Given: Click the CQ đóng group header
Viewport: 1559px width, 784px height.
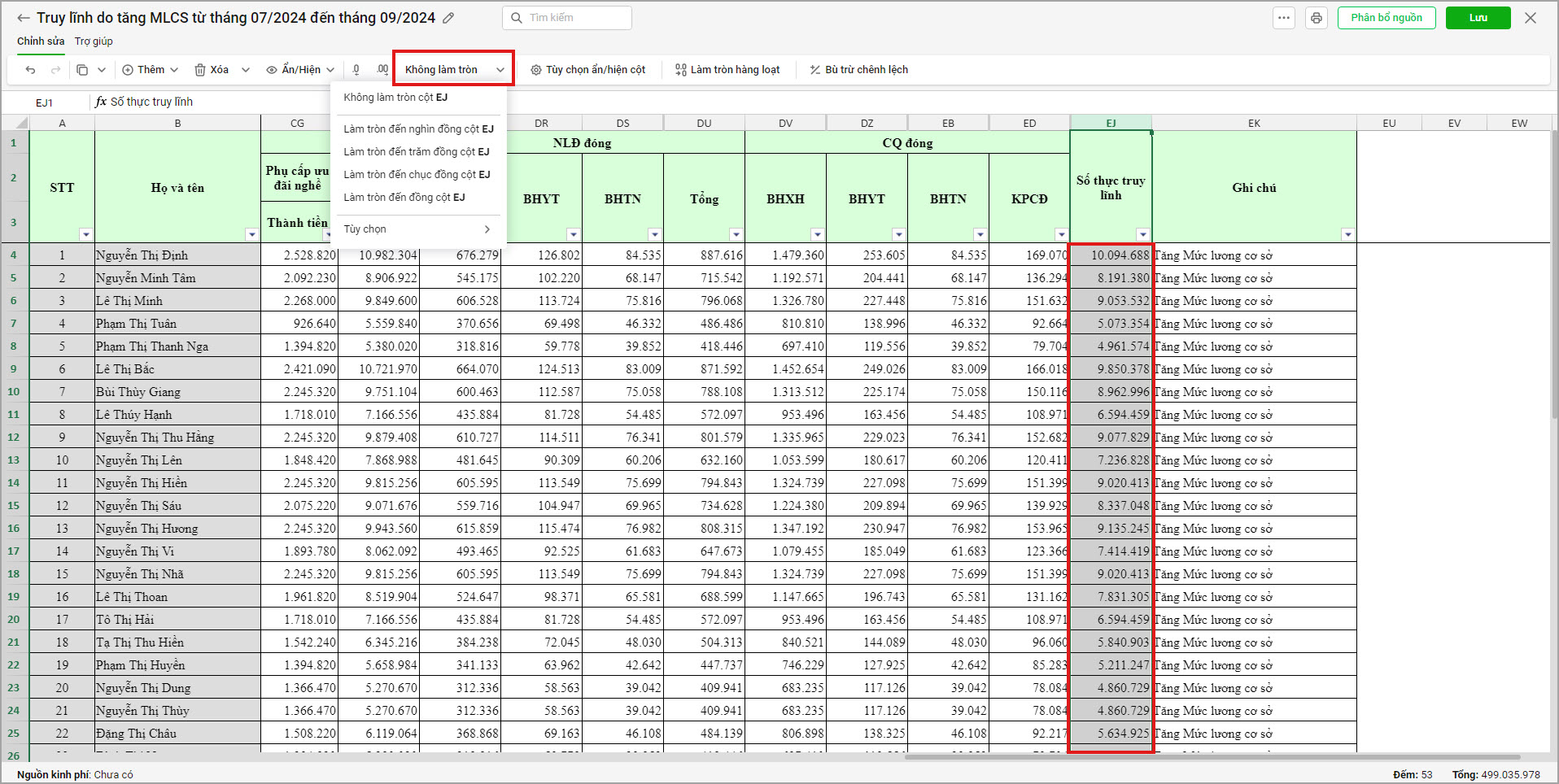Looking at the screenshot, I should coord(907,143).
